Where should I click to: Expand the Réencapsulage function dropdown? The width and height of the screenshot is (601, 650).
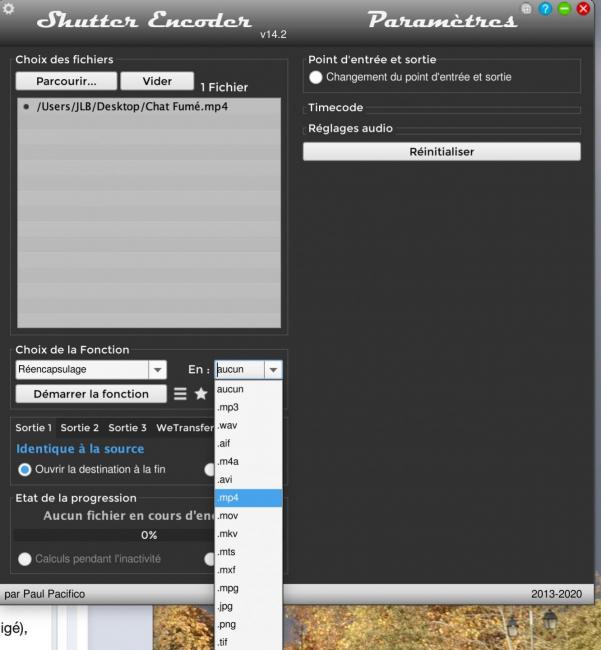157,369
